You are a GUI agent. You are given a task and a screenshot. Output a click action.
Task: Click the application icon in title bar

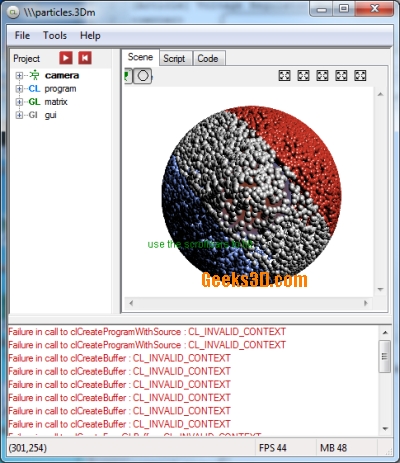point(13,13)
